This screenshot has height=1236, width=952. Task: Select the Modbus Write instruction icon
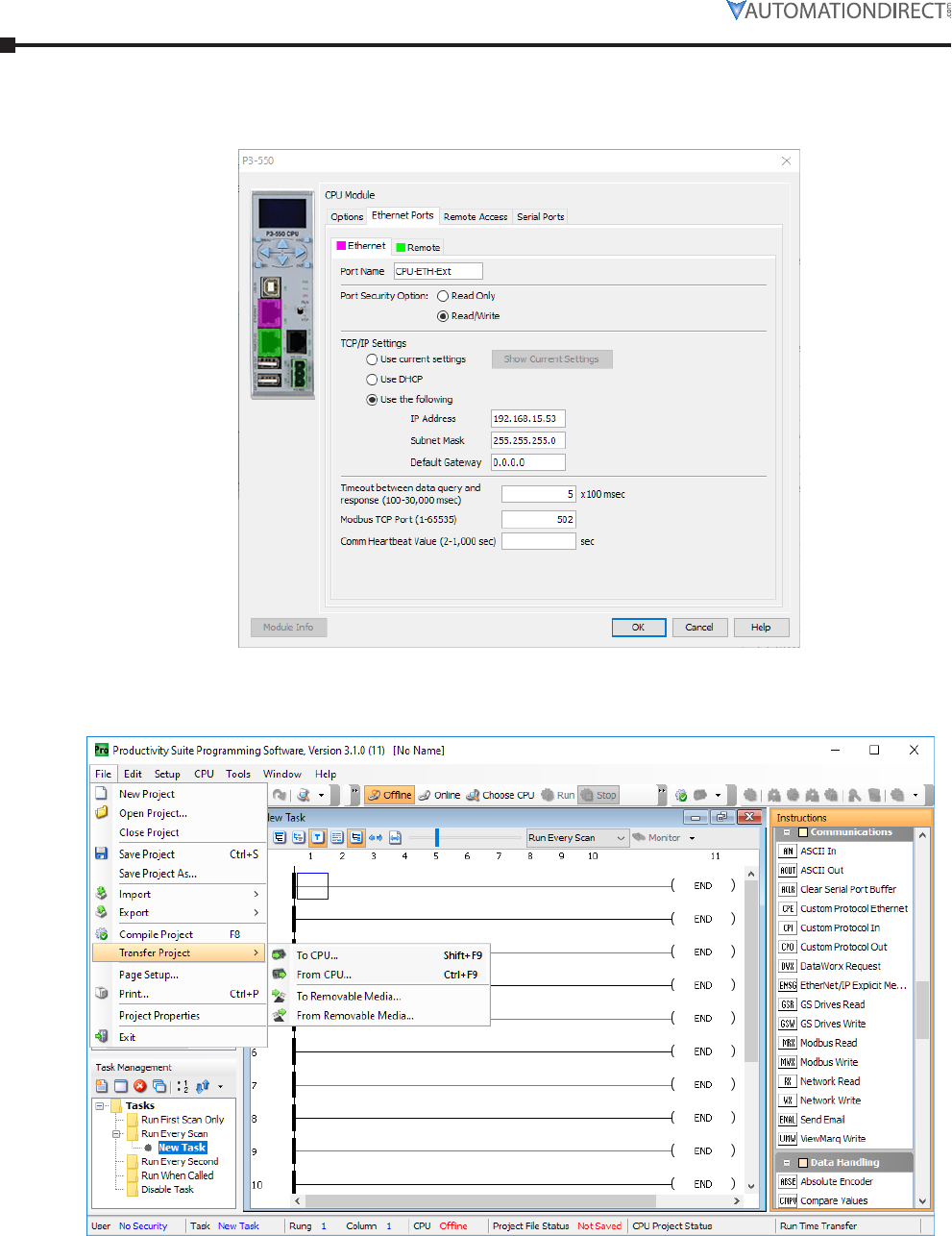788,1062
